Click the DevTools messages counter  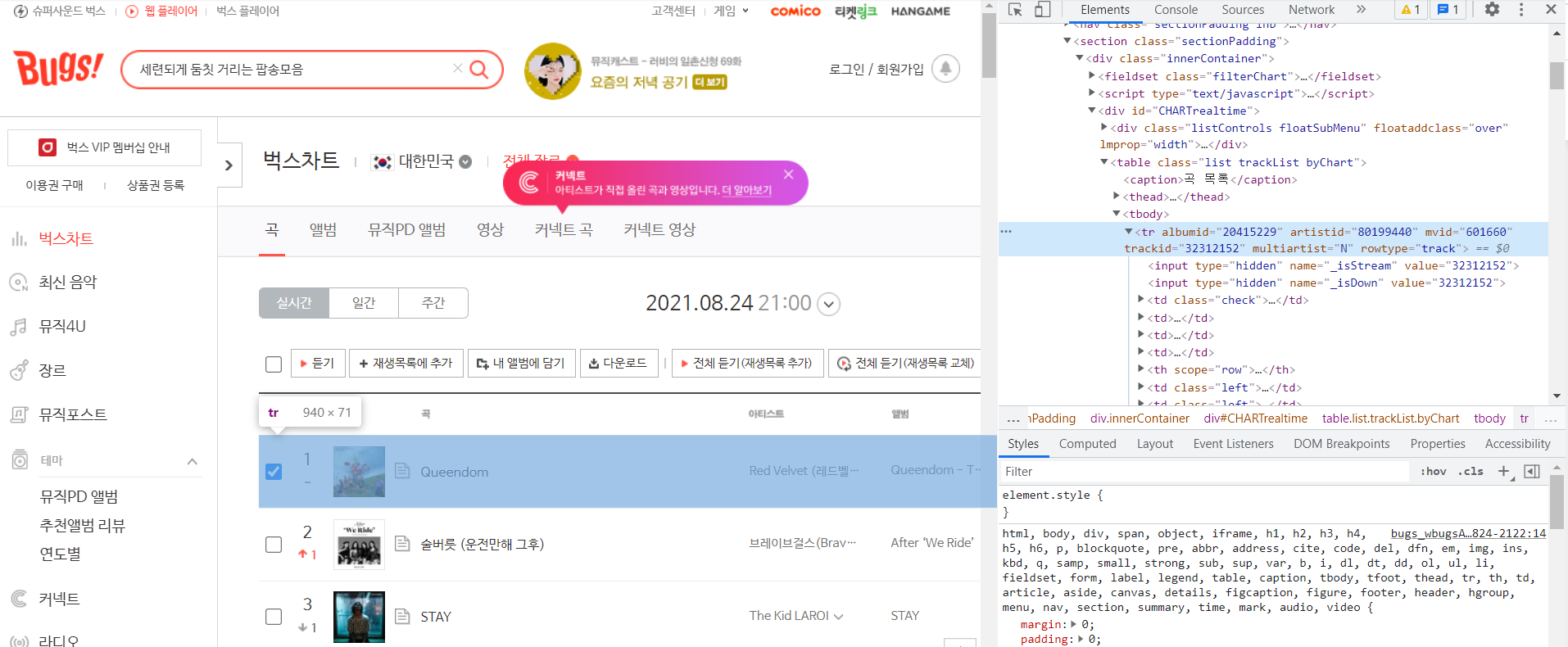(x=1448, y=10)
